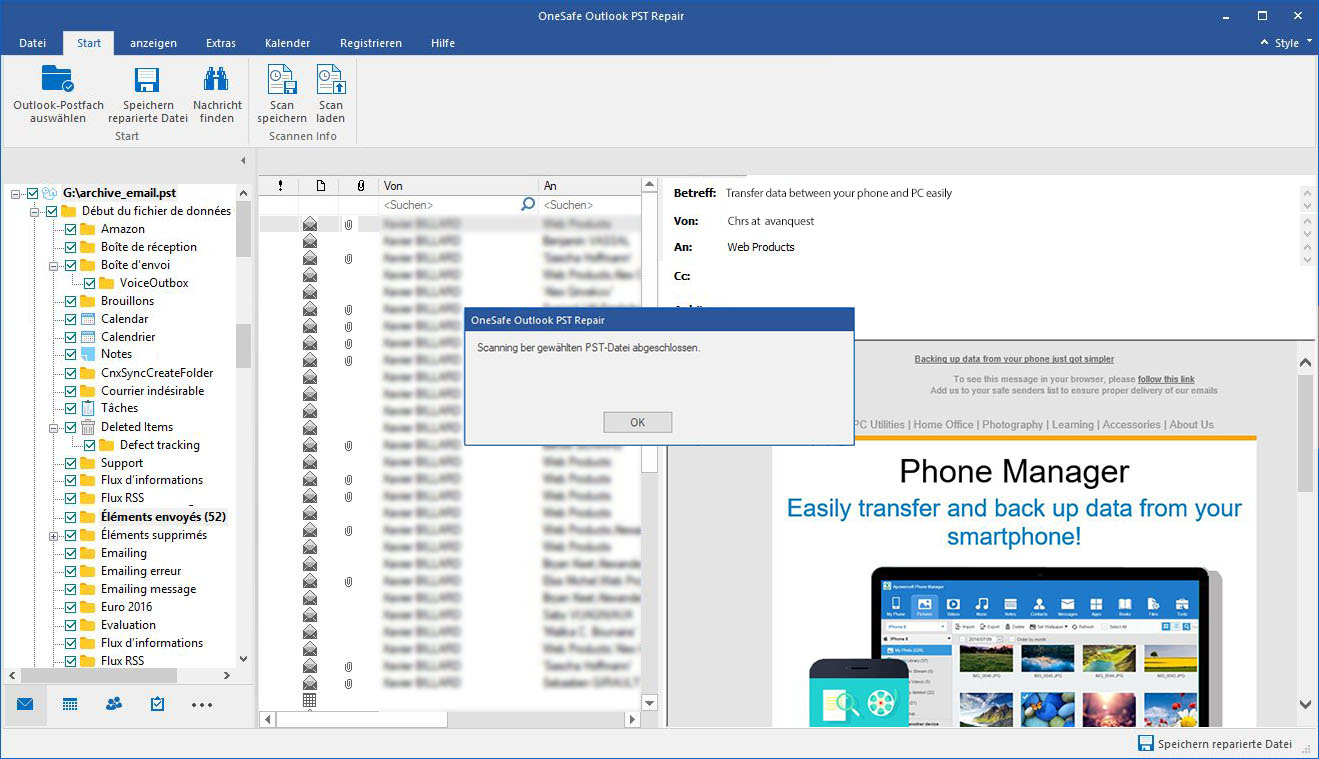Uncheck the Defect tracking checkbox
The width and height of the screenshot is (1319, 759).
pos(90,445)
